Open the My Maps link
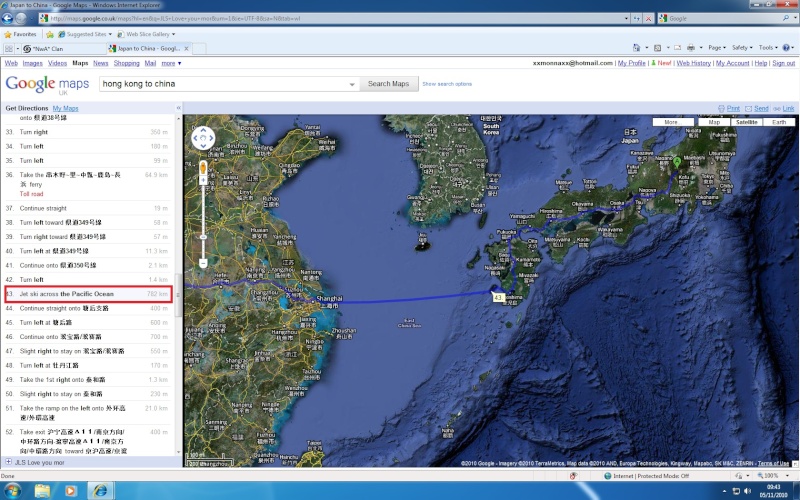Screen dimensions: 800x500 (x=65, y=108)
